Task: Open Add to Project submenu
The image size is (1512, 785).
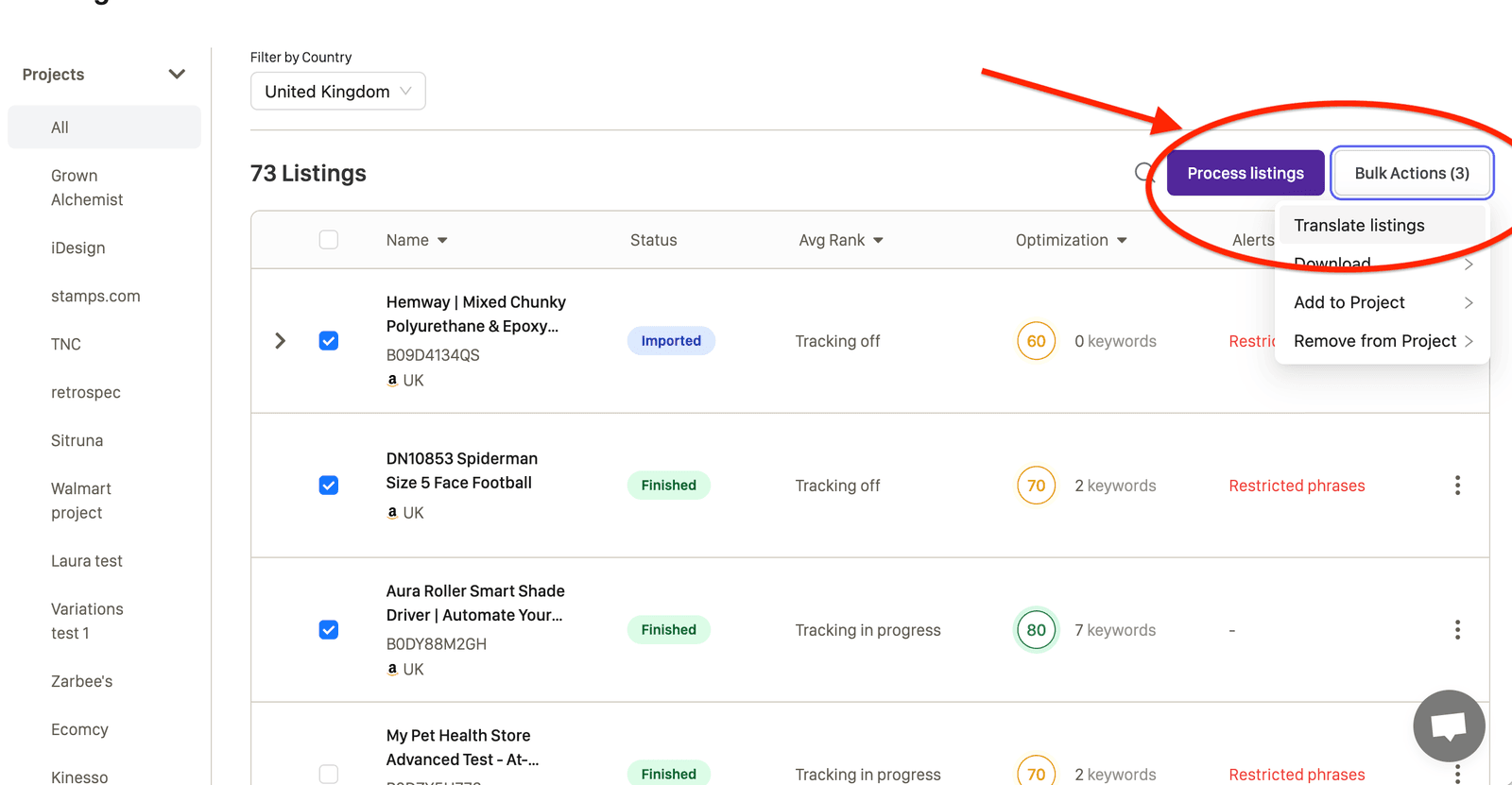Action: pos(1383,302)
